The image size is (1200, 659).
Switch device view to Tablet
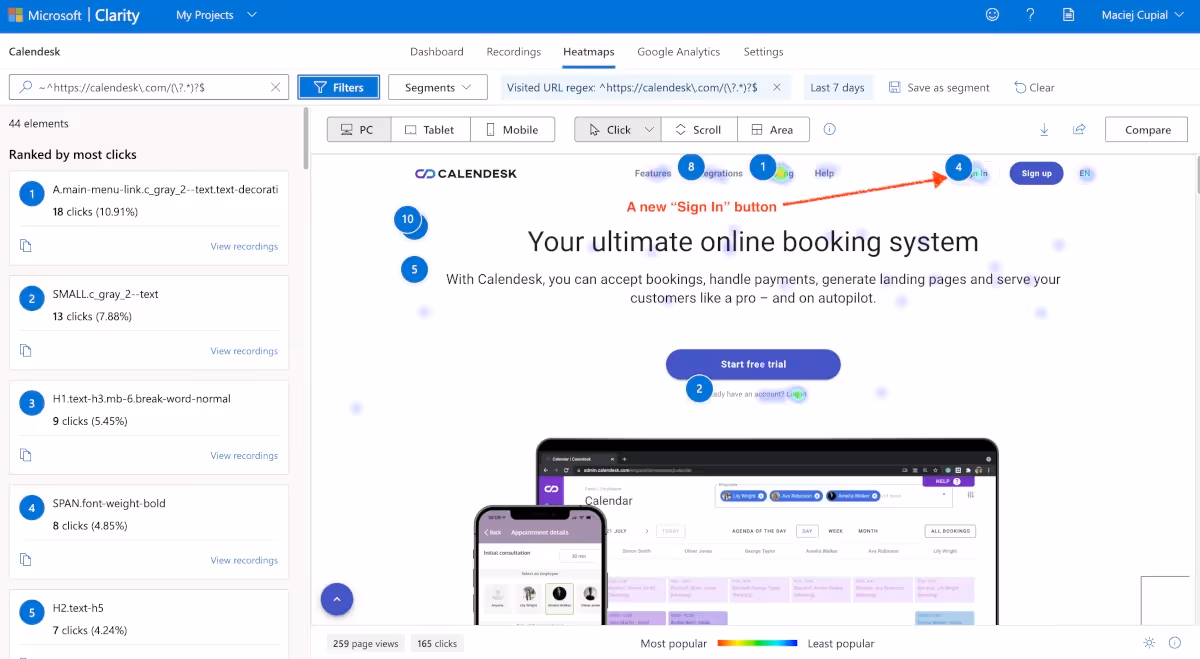click(430, 130)
